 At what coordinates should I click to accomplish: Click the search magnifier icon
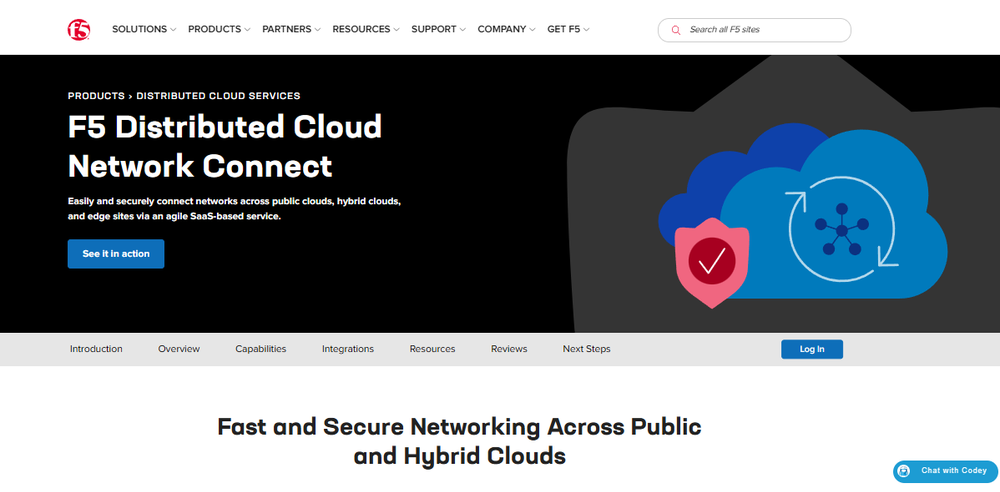[x=676, y=30]
